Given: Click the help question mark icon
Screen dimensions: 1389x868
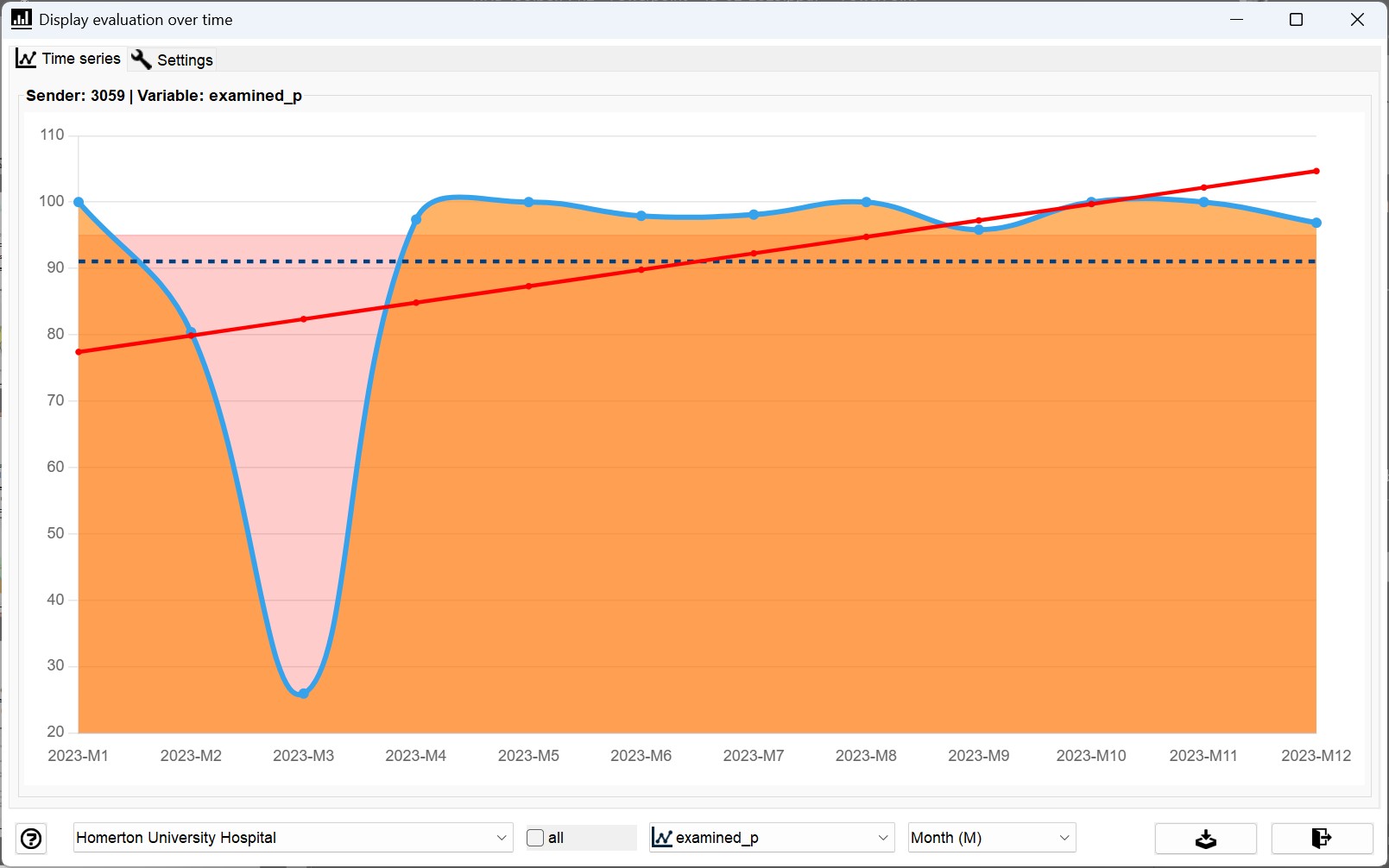Looking at the screenshot, I should tap(31, 838).
